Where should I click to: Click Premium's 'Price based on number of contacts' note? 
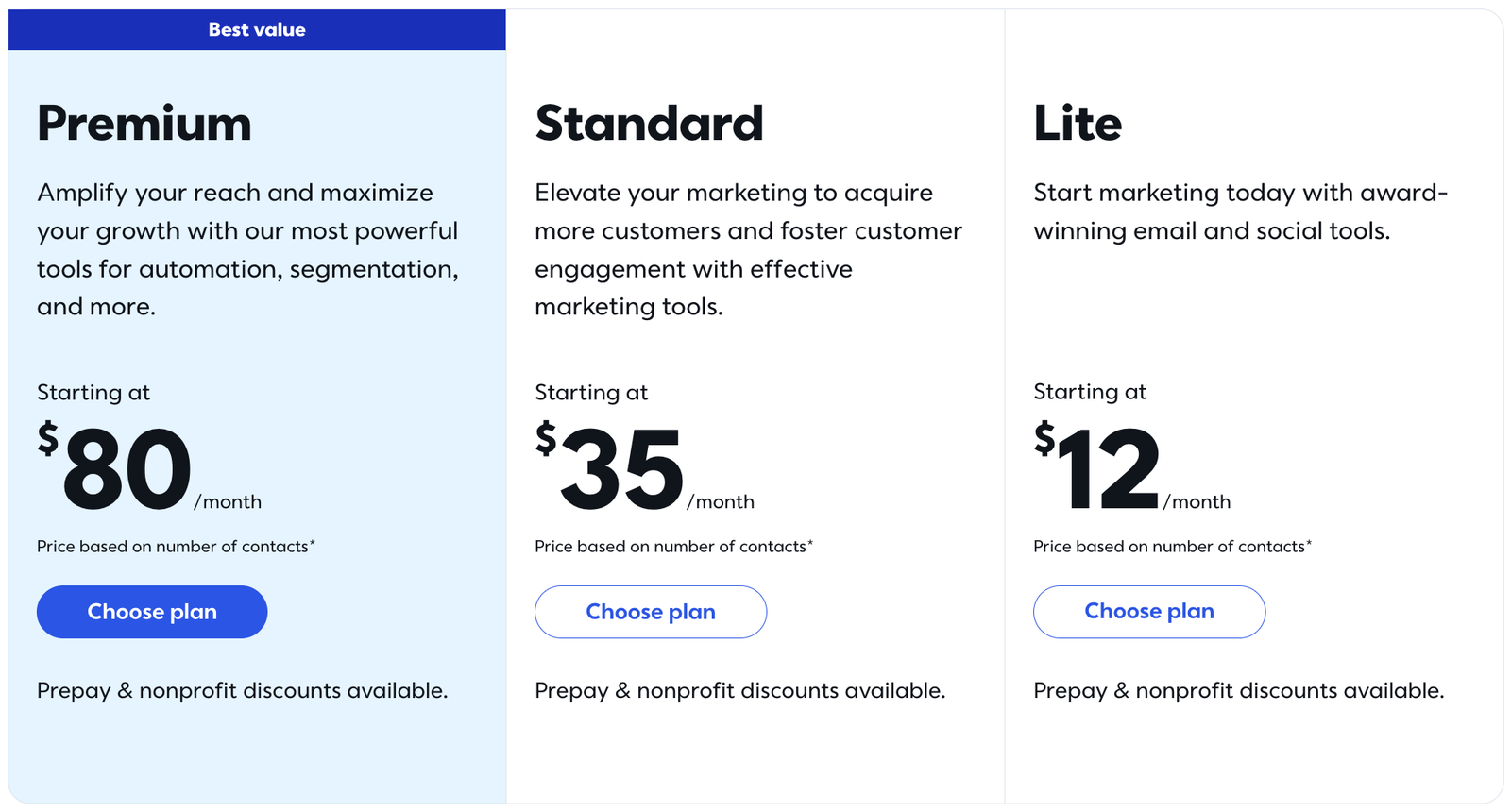[176, 547]
